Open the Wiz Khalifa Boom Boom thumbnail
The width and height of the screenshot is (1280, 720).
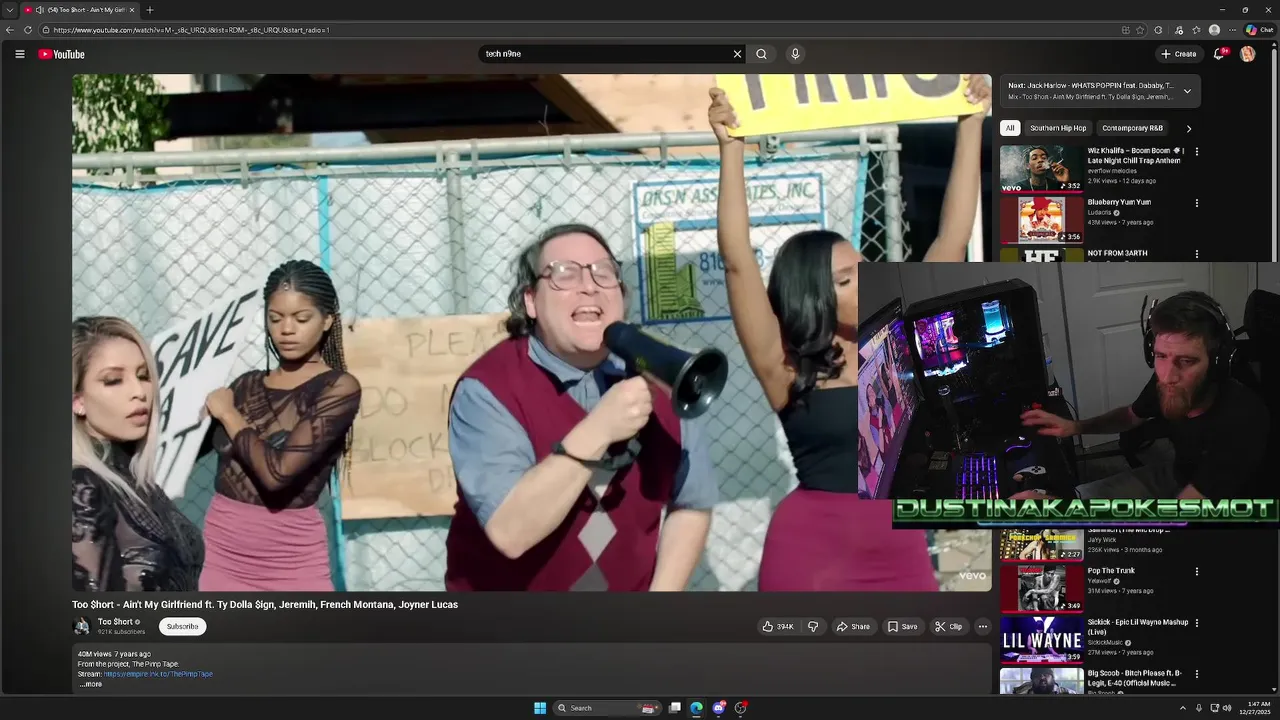pyautogui.click(x=1042, y=169)
